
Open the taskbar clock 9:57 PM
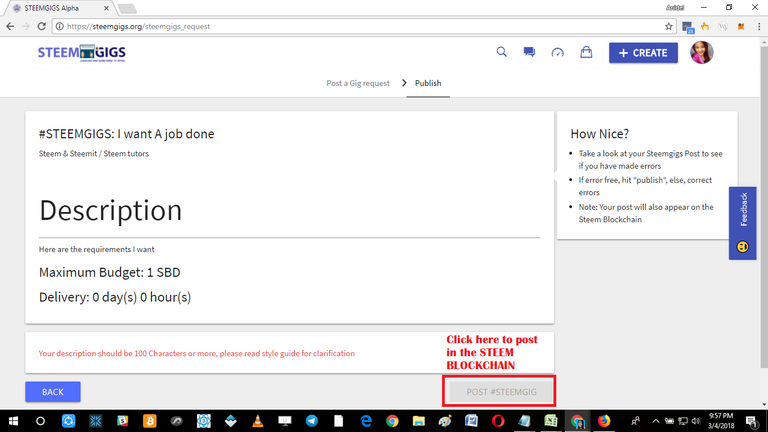coord(721,421)
